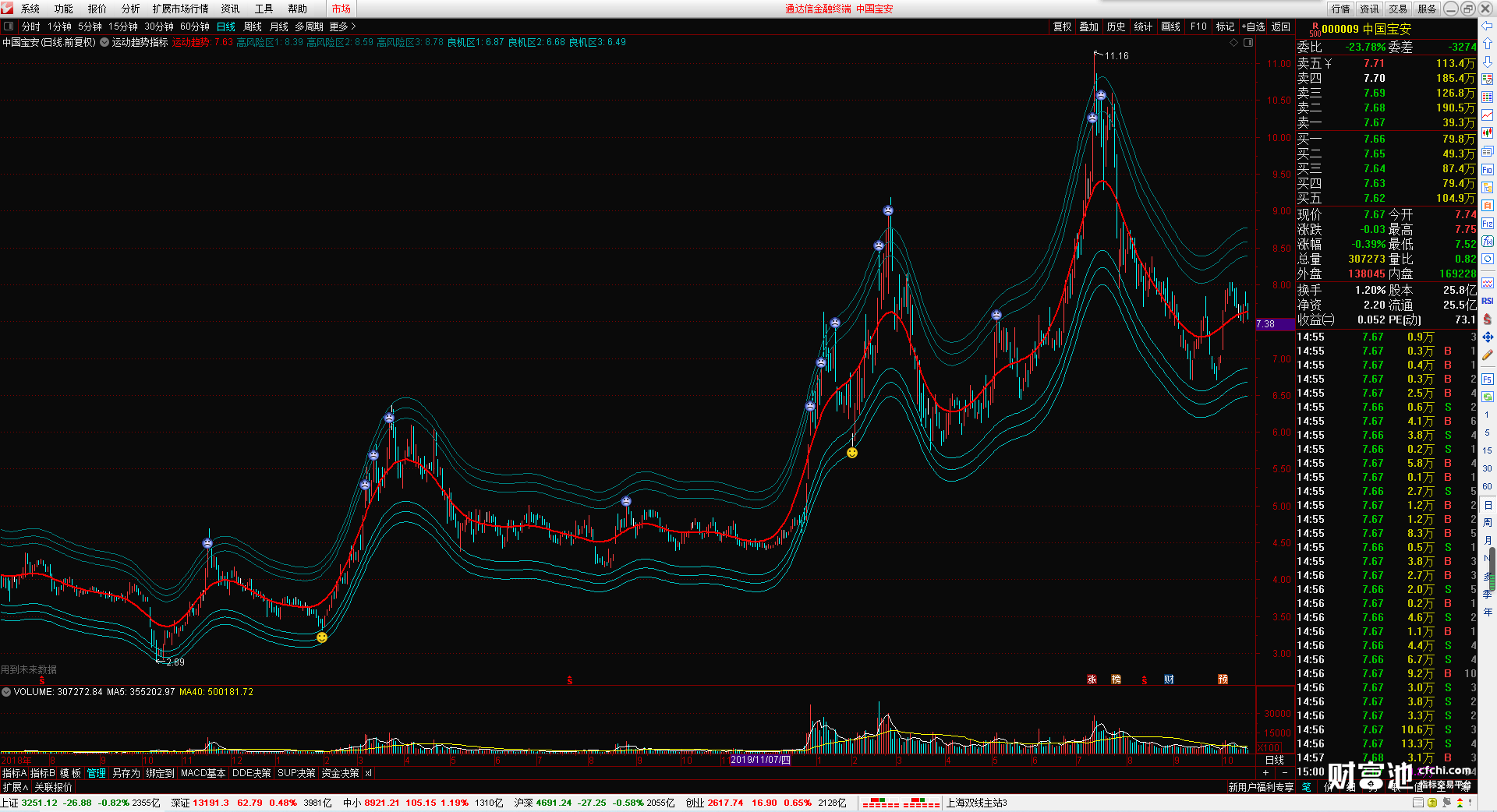Switch to 1分钟 chart period
The width and height of the screenshot is (1497, 812).
(x=59, y=26)
